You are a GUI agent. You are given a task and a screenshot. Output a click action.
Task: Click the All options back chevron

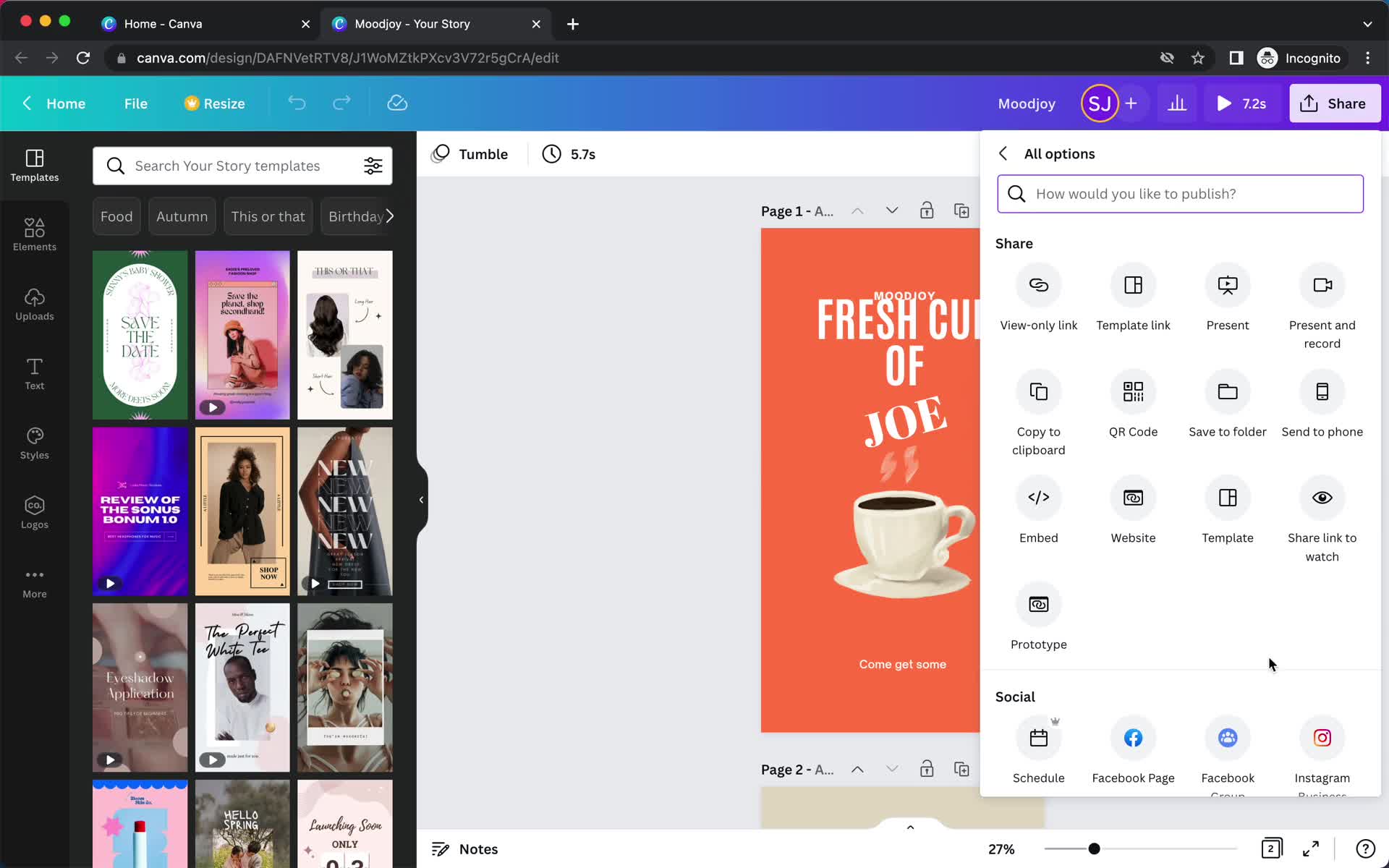click(1003, 153)
